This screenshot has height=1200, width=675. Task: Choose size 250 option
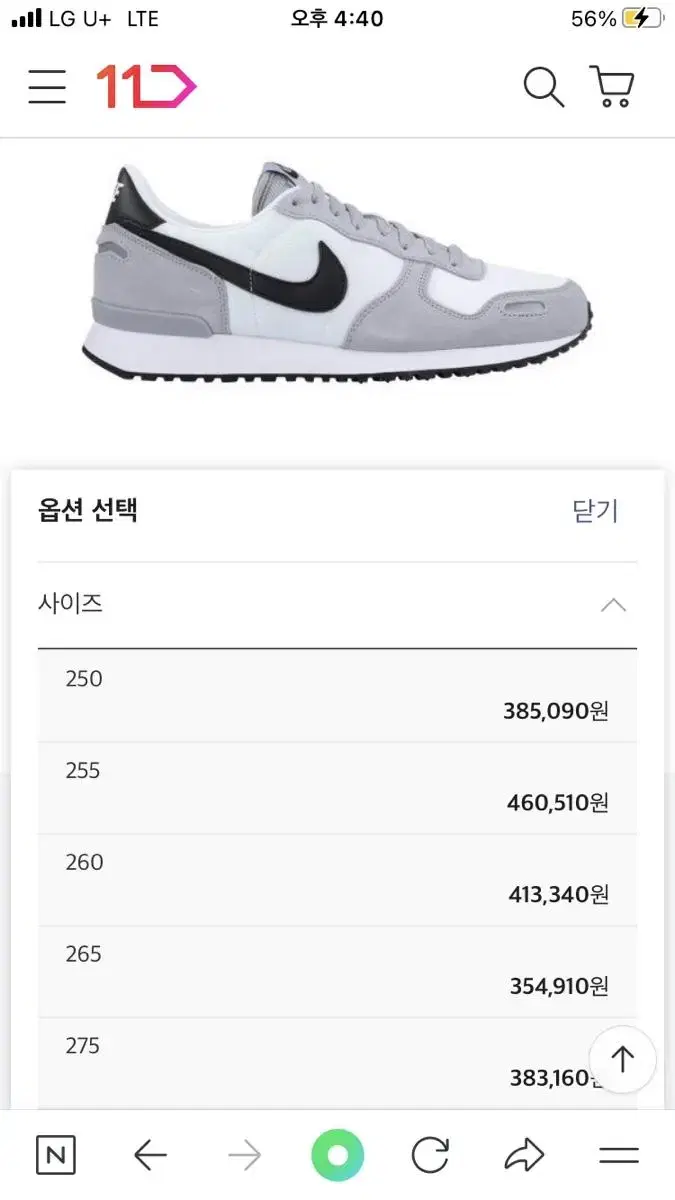(337, 696)
